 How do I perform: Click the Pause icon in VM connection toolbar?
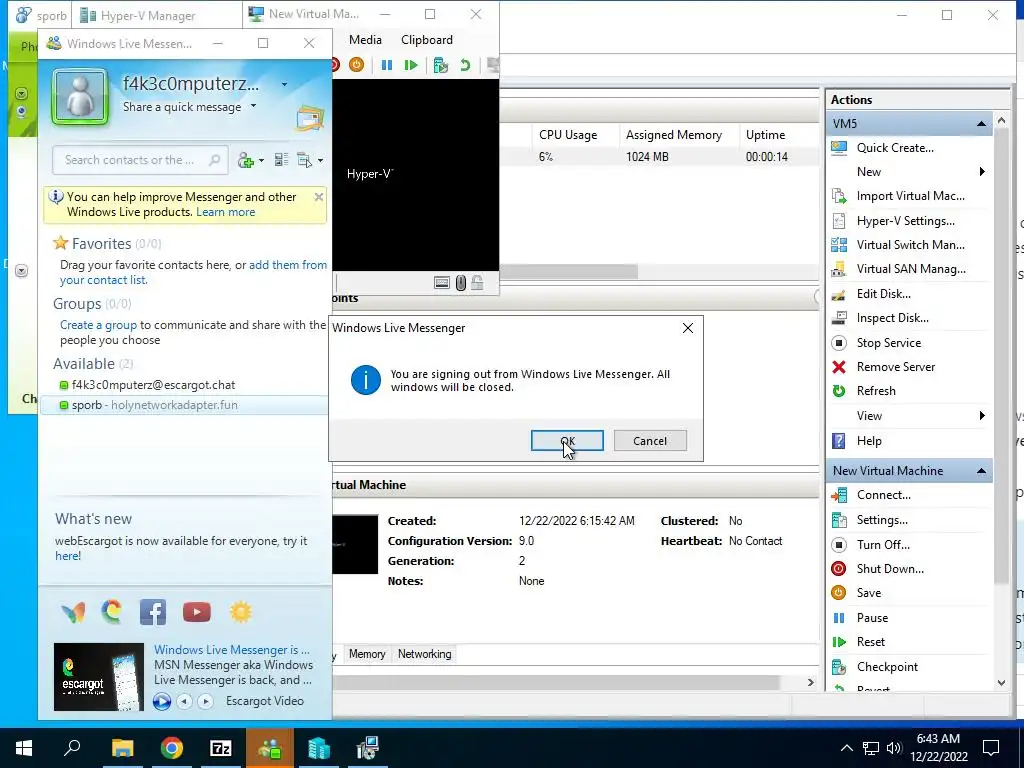[x=387, y=65]
